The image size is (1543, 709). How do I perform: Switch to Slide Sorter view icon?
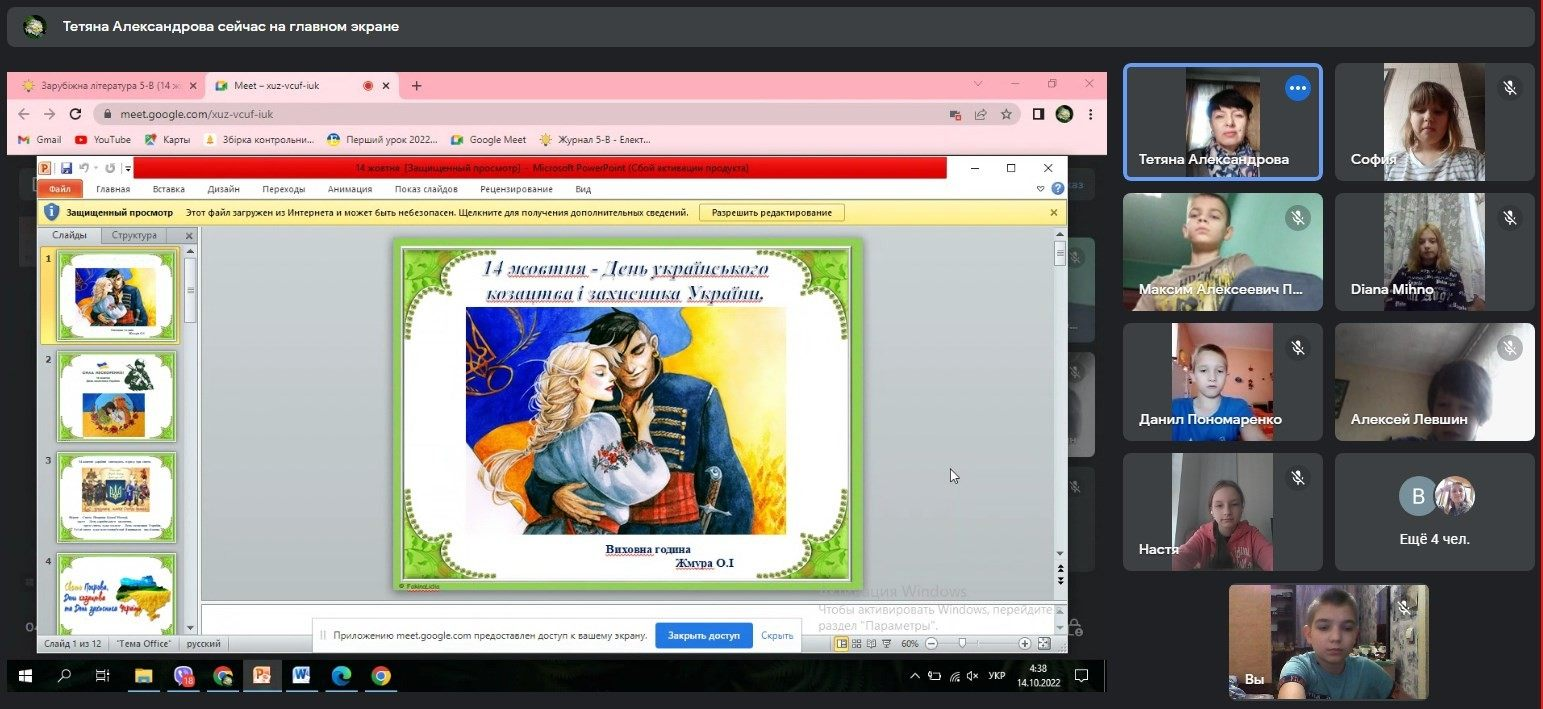tap(856, 644)
